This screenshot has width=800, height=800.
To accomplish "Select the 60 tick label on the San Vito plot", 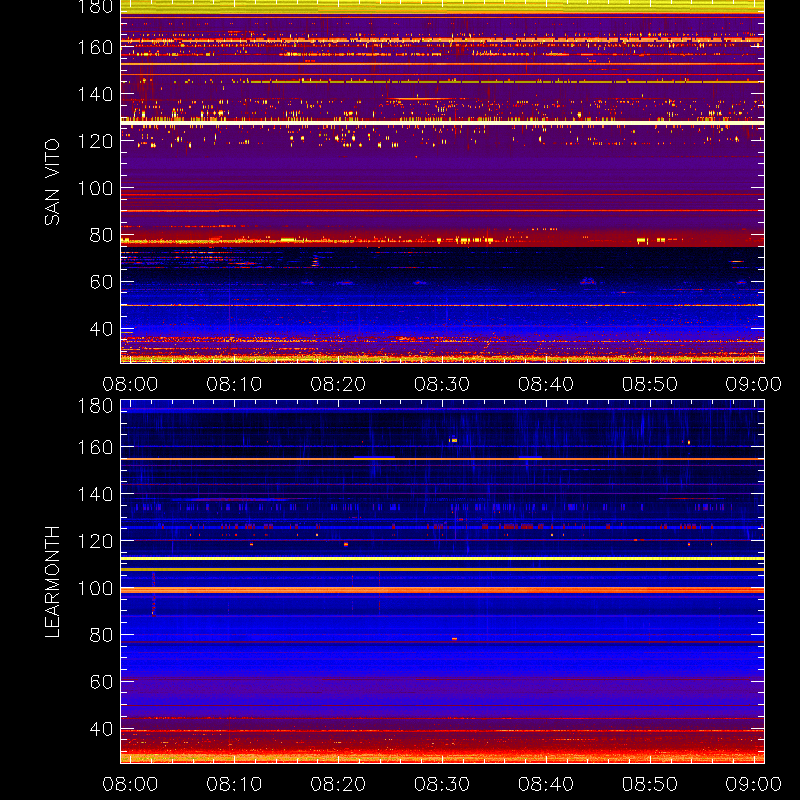I will [102, 282].
